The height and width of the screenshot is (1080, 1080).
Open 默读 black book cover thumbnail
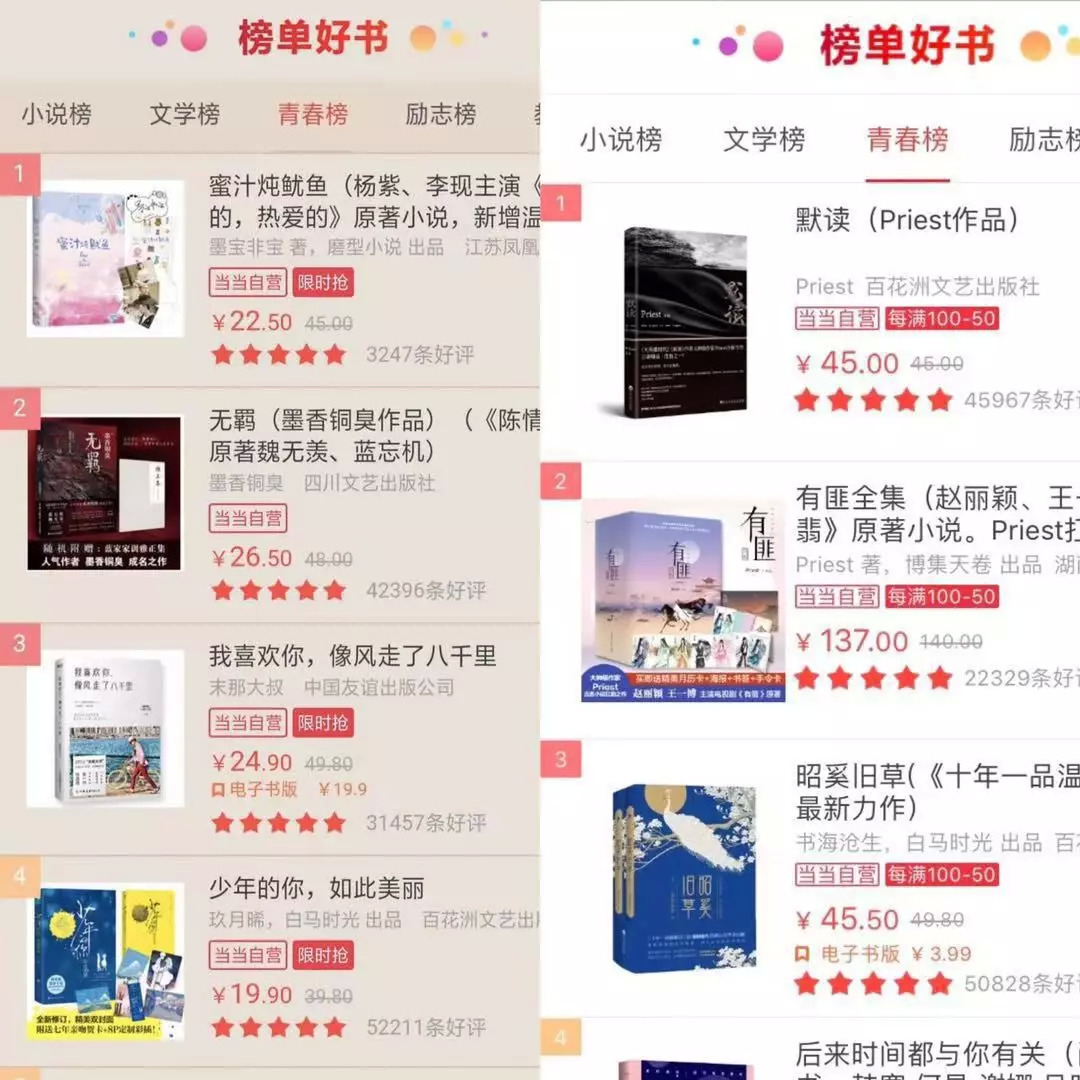(x=683, y=322)
